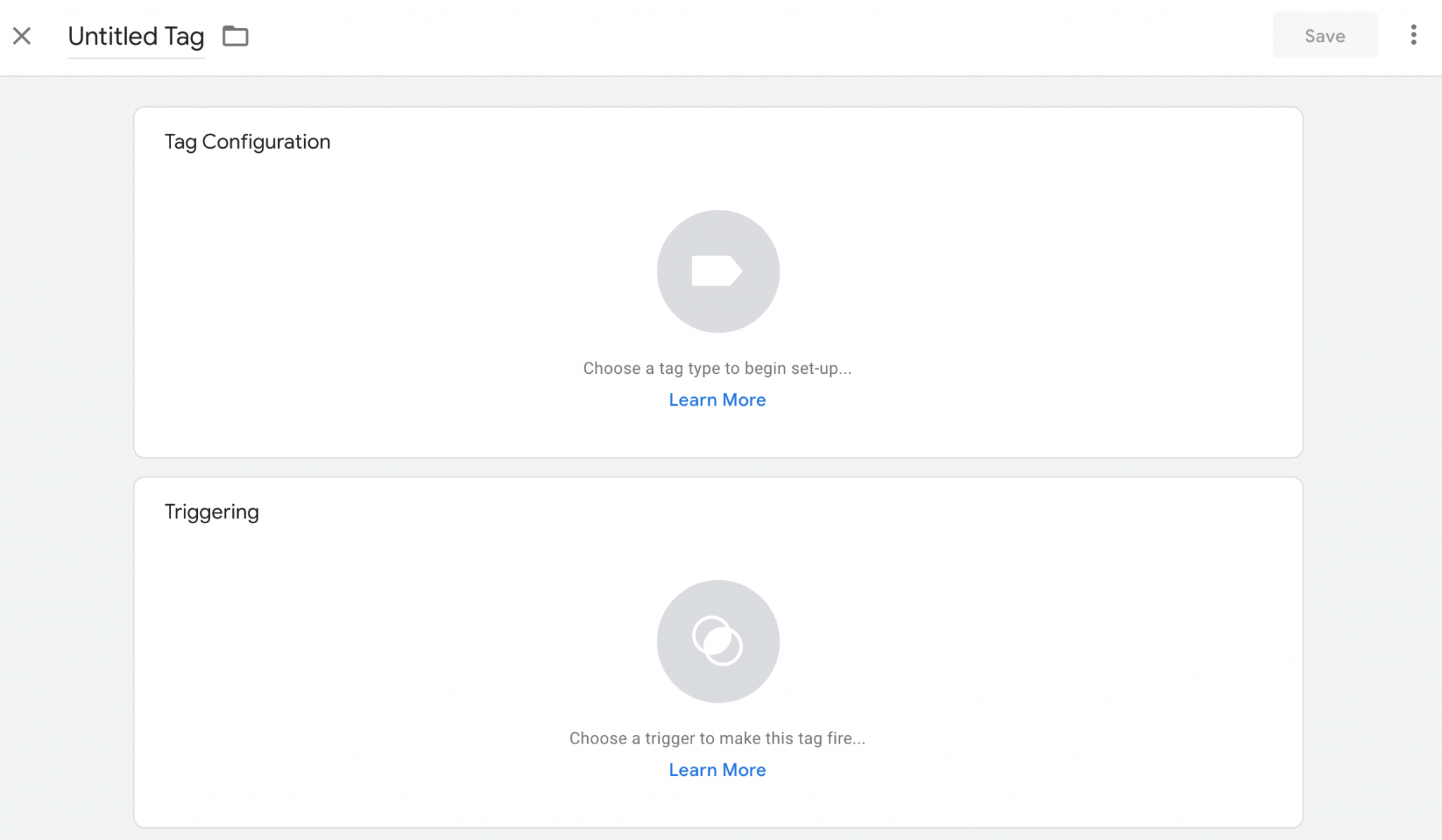Click the X to close the tag editor

[x=23, y=36]
